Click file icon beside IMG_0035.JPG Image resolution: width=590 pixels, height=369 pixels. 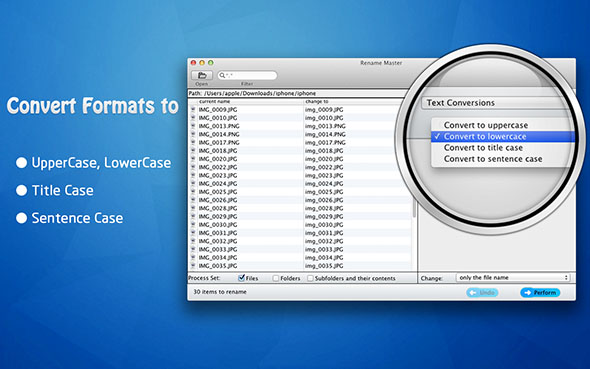pyautogui.click(x=193, y=266)
